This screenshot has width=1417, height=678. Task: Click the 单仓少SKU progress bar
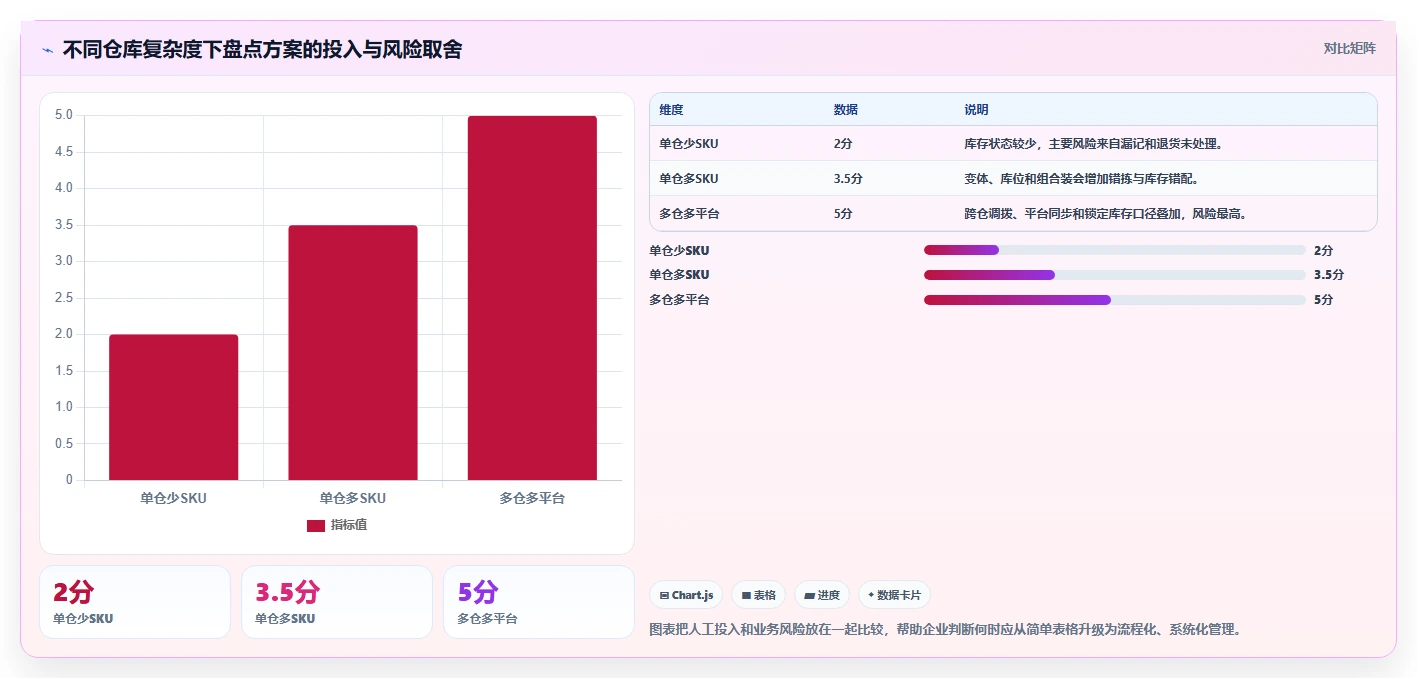1115,250
